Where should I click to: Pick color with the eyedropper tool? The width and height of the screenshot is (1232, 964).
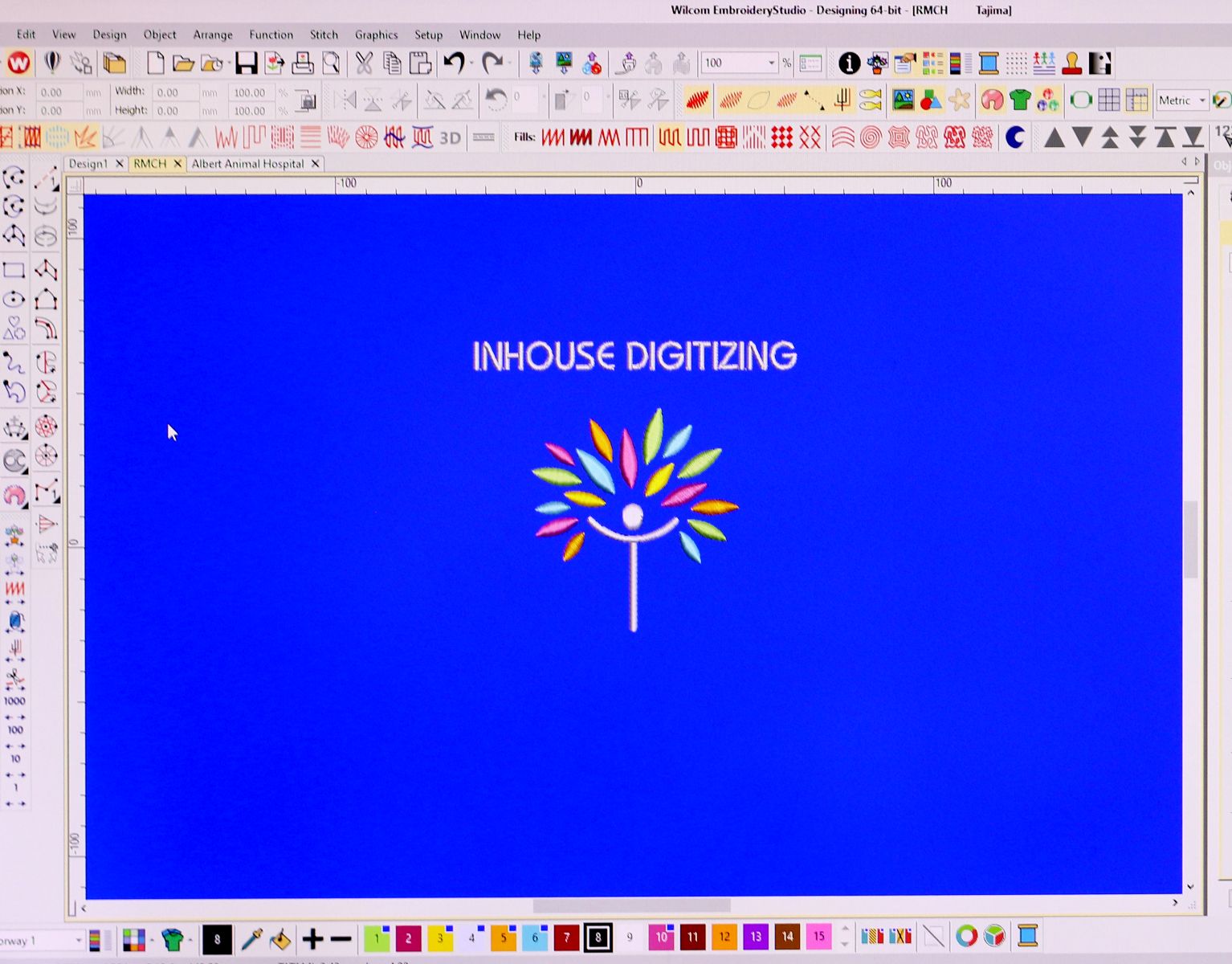252,937
